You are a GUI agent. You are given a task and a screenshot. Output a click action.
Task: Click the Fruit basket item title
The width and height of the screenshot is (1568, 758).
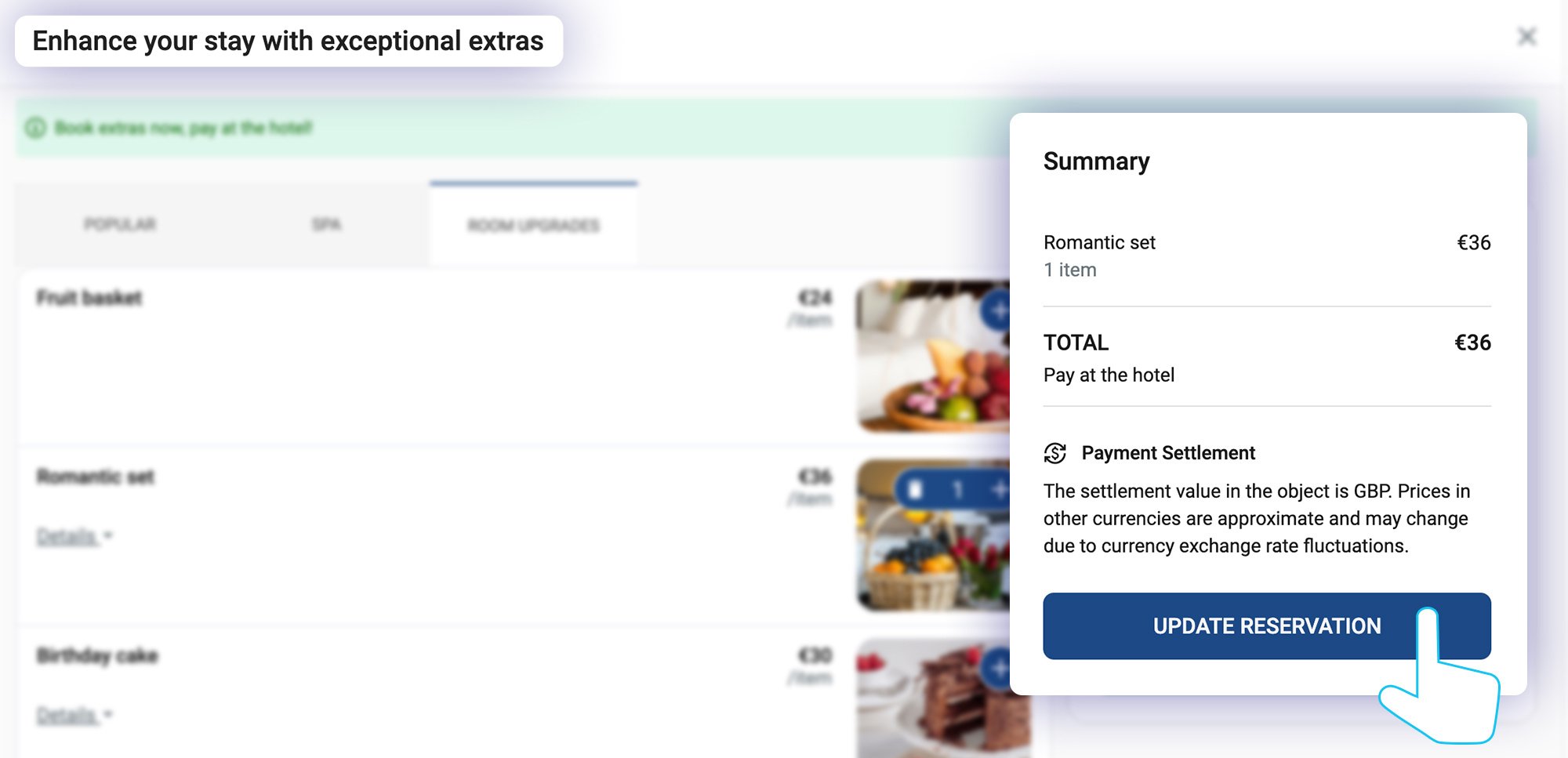point(89,298)
